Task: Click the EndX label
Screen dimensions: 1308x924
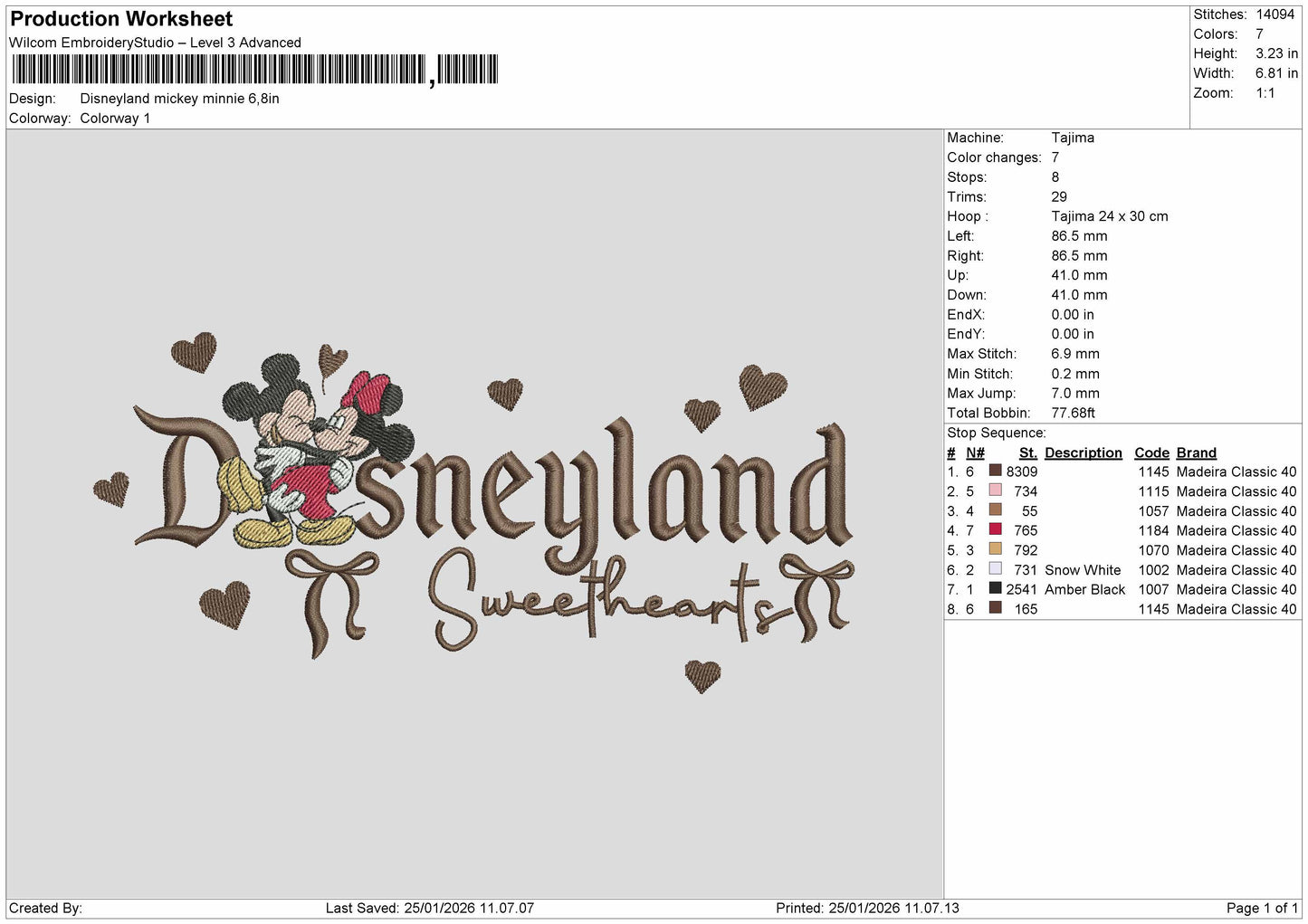Action: (966, 315)
